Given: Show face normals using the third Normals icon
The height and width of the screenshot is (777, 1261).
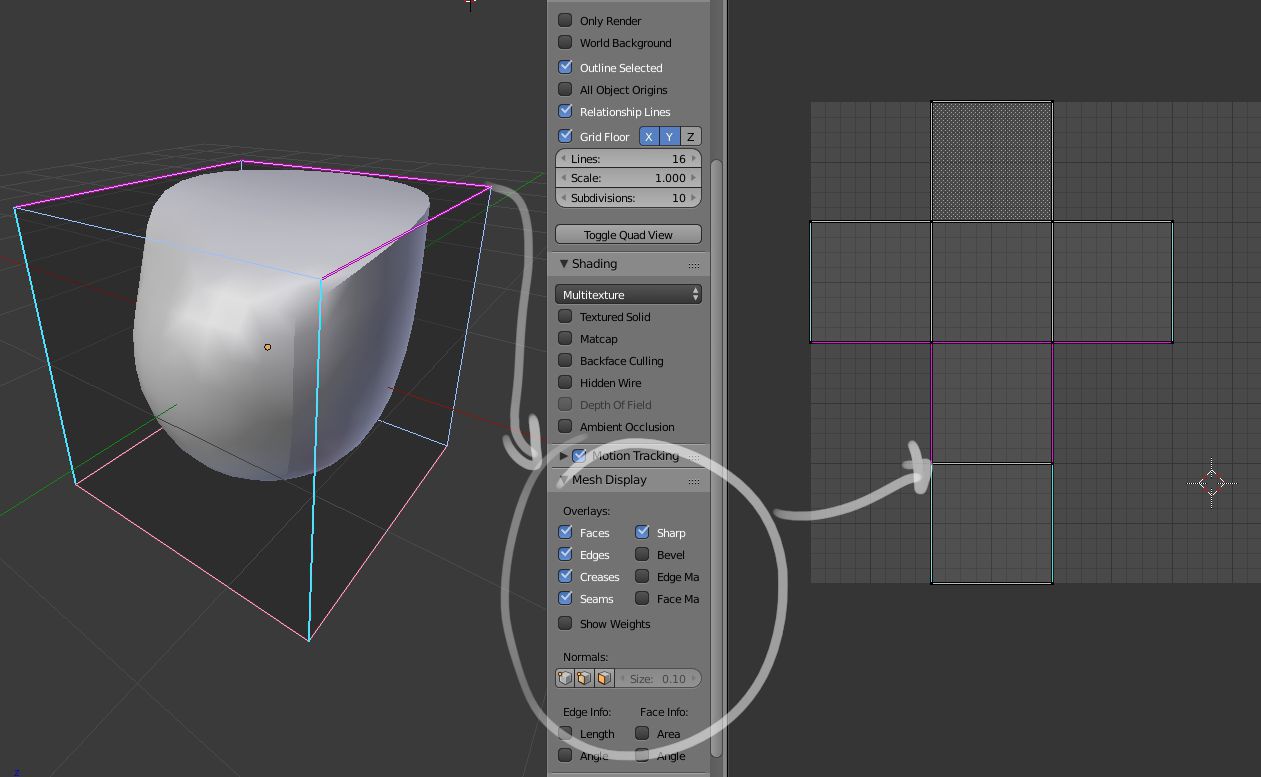Looking at the screenshot, I should coord(603,678).
